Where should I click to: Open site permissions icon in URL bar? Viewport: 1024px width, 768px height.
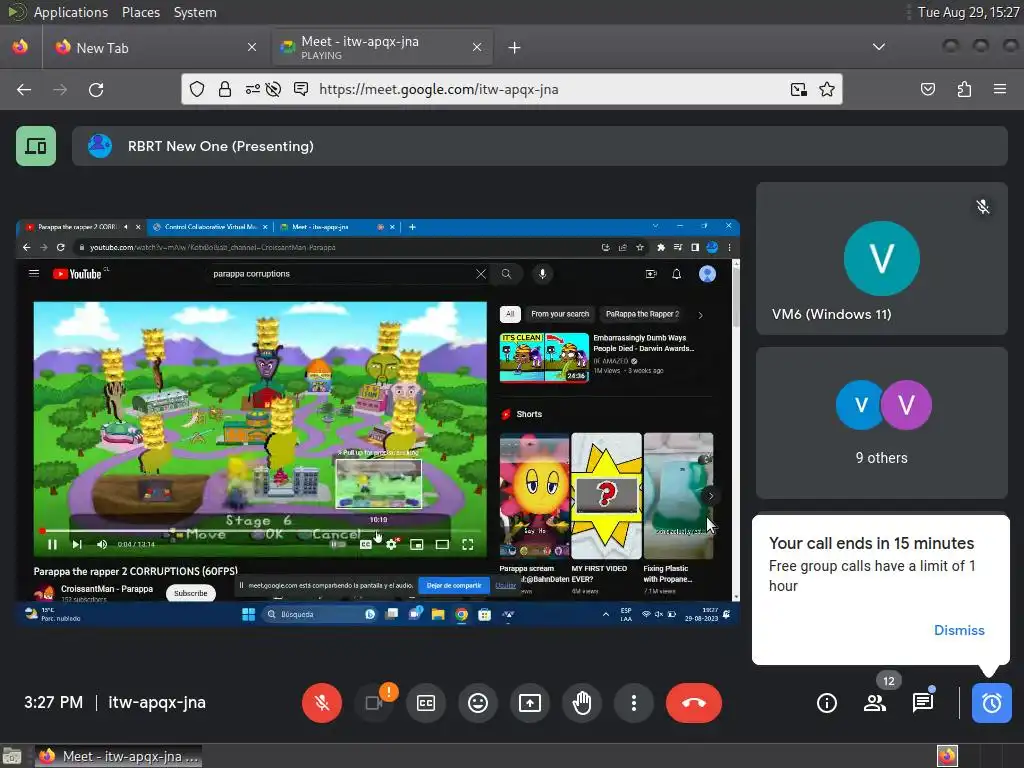(x=252, y=89)
